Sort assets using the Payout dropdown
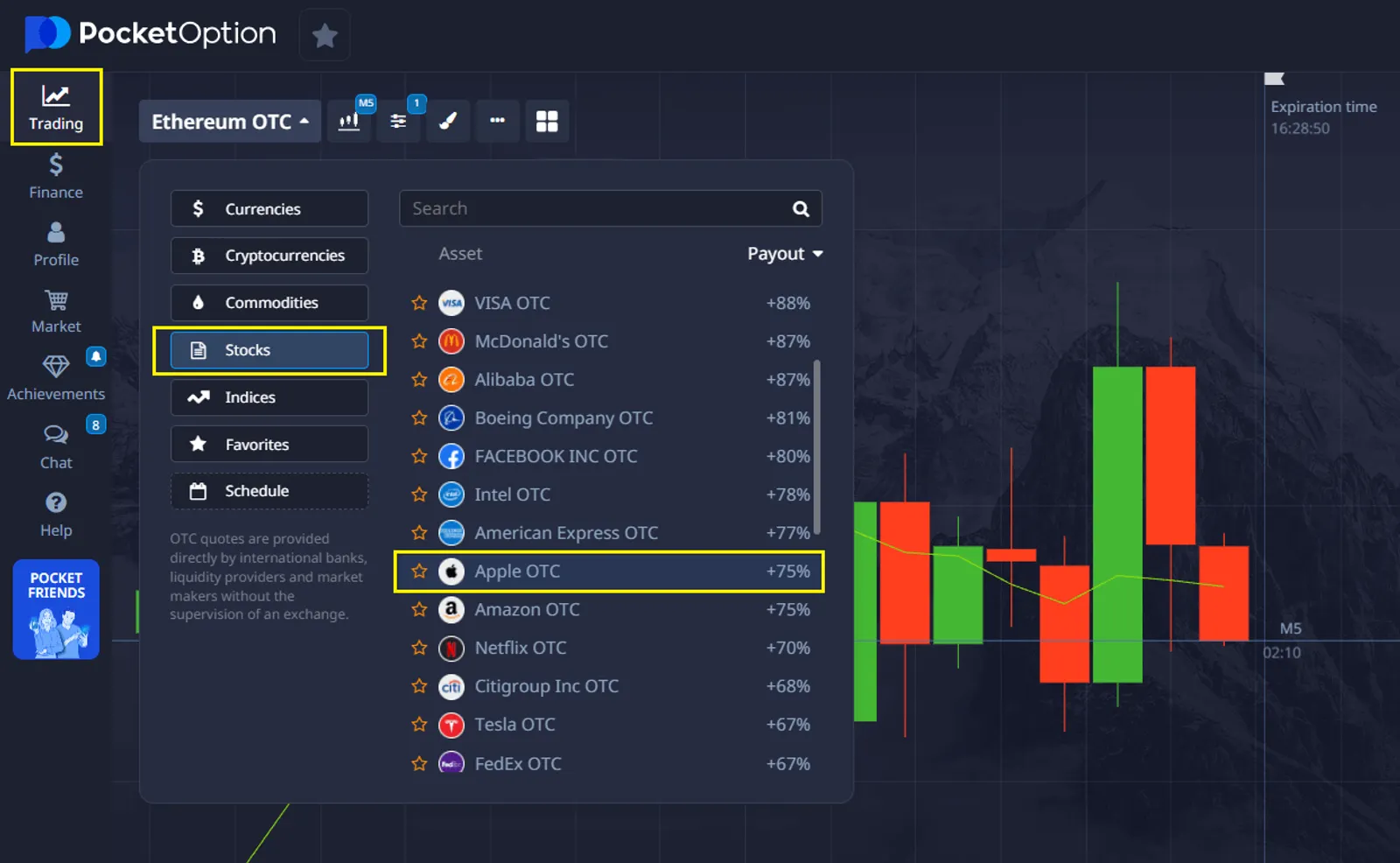This screenshot has height=863, width=1400. tap(784, 254)
